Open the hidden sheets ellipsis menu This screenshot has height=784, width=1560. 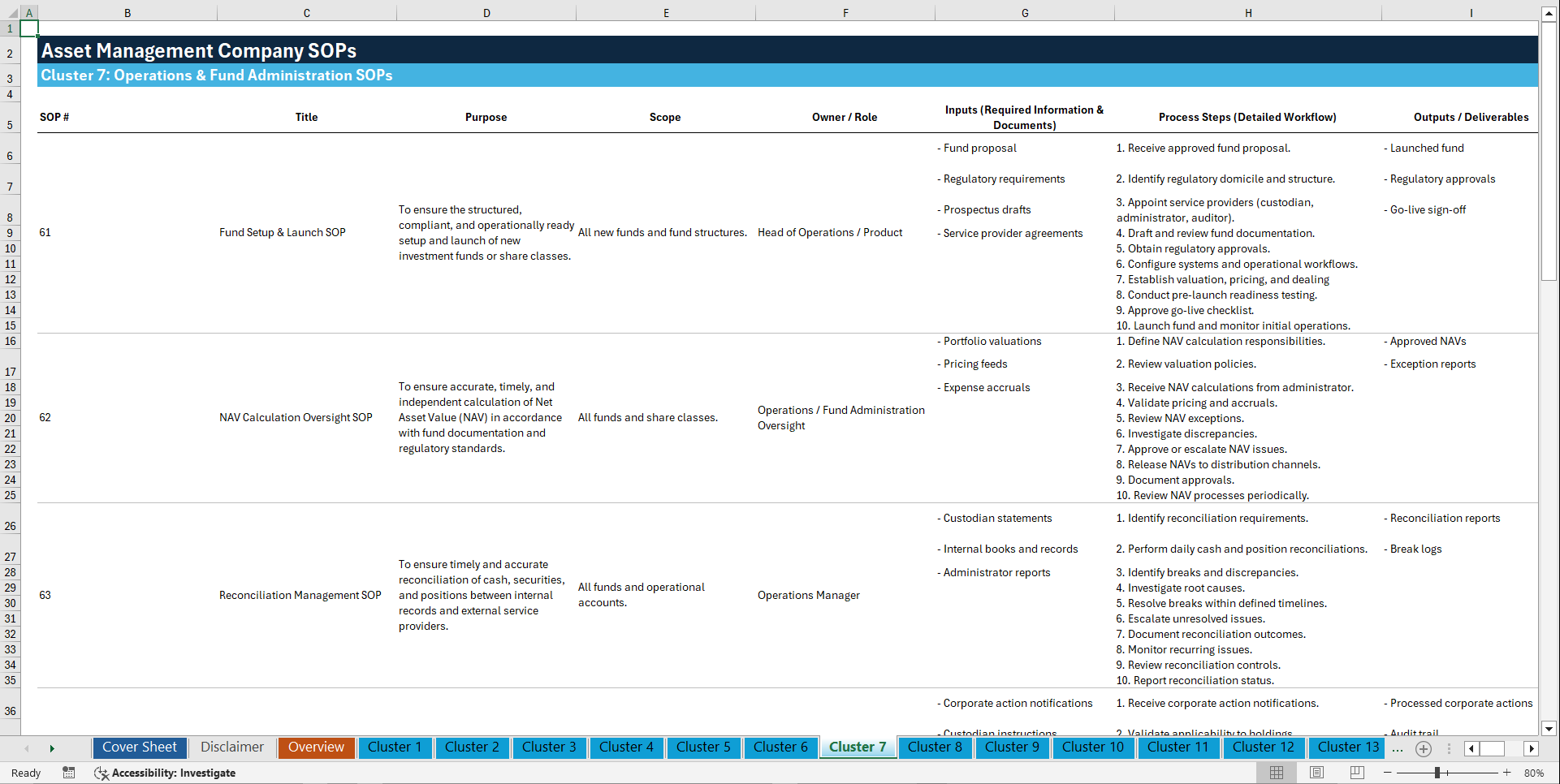(1398, 748)
